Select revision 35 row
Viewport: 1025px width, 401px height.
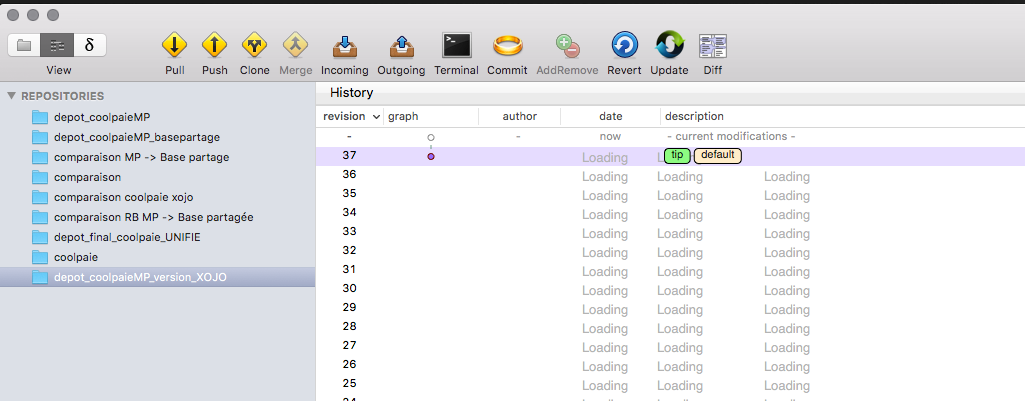[670, 194]
